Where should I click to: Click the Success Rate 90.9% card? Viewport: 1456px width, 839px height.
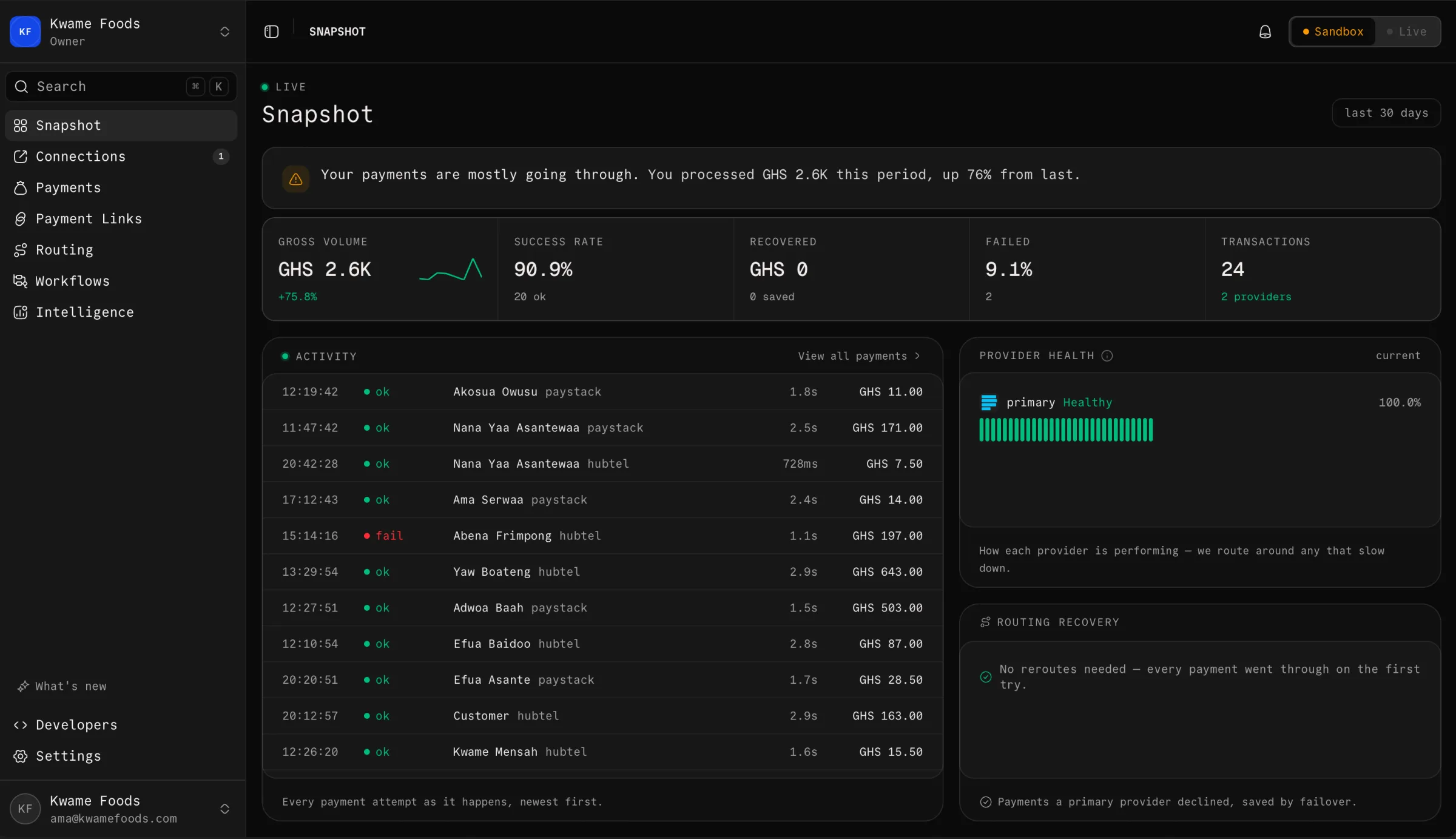coord(616,269)
